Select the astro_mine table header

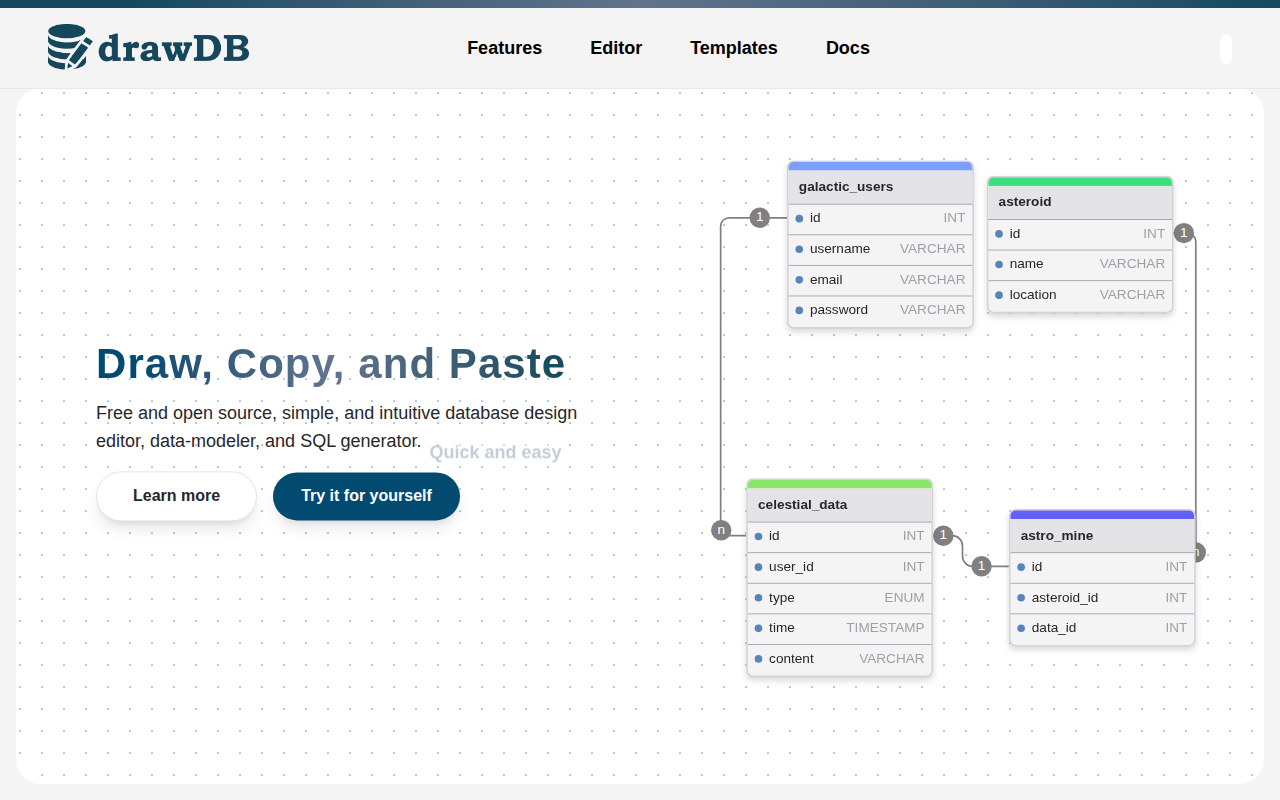(1102, 536)
